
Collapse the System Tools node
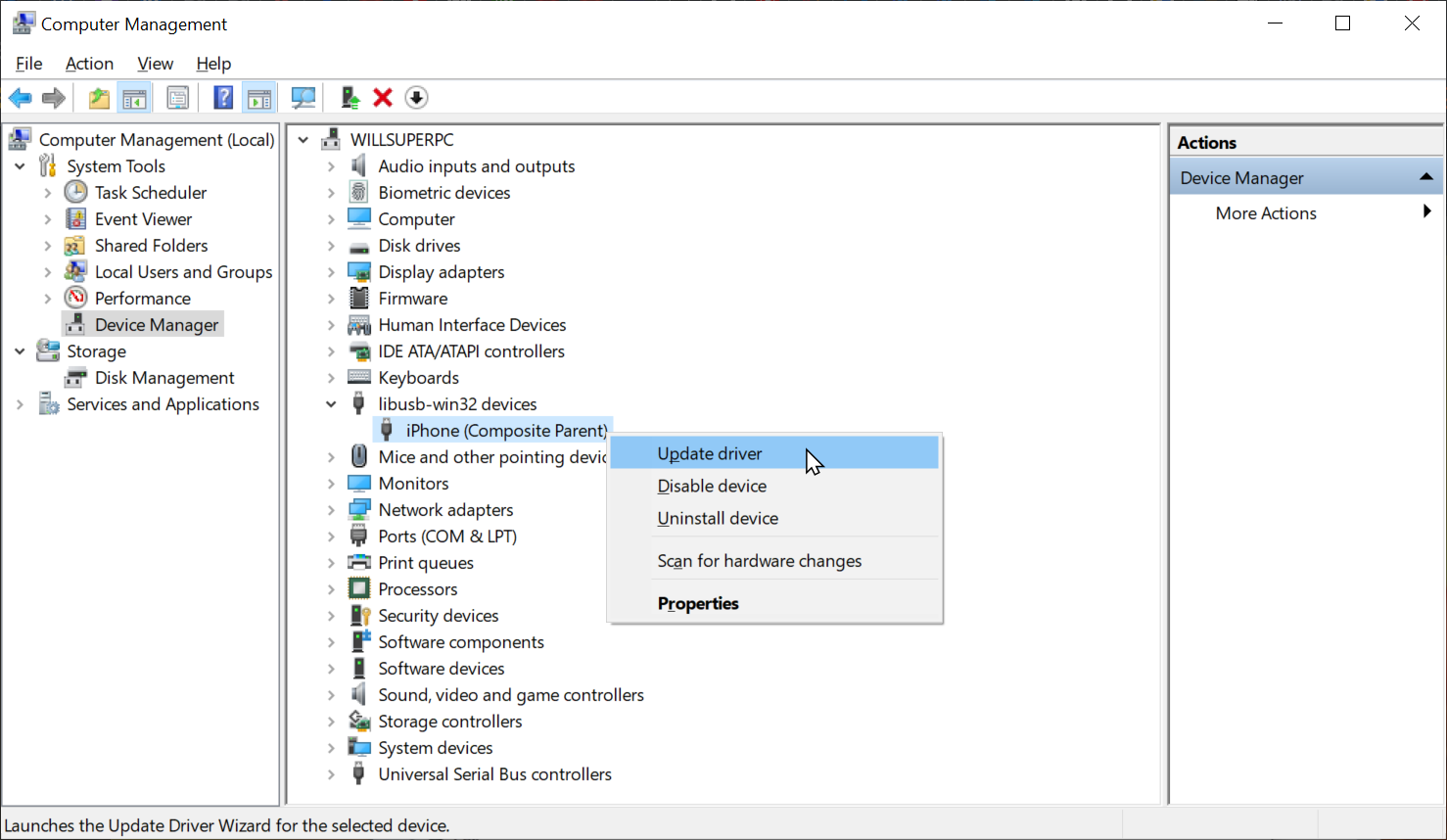(x=20, y=166)
